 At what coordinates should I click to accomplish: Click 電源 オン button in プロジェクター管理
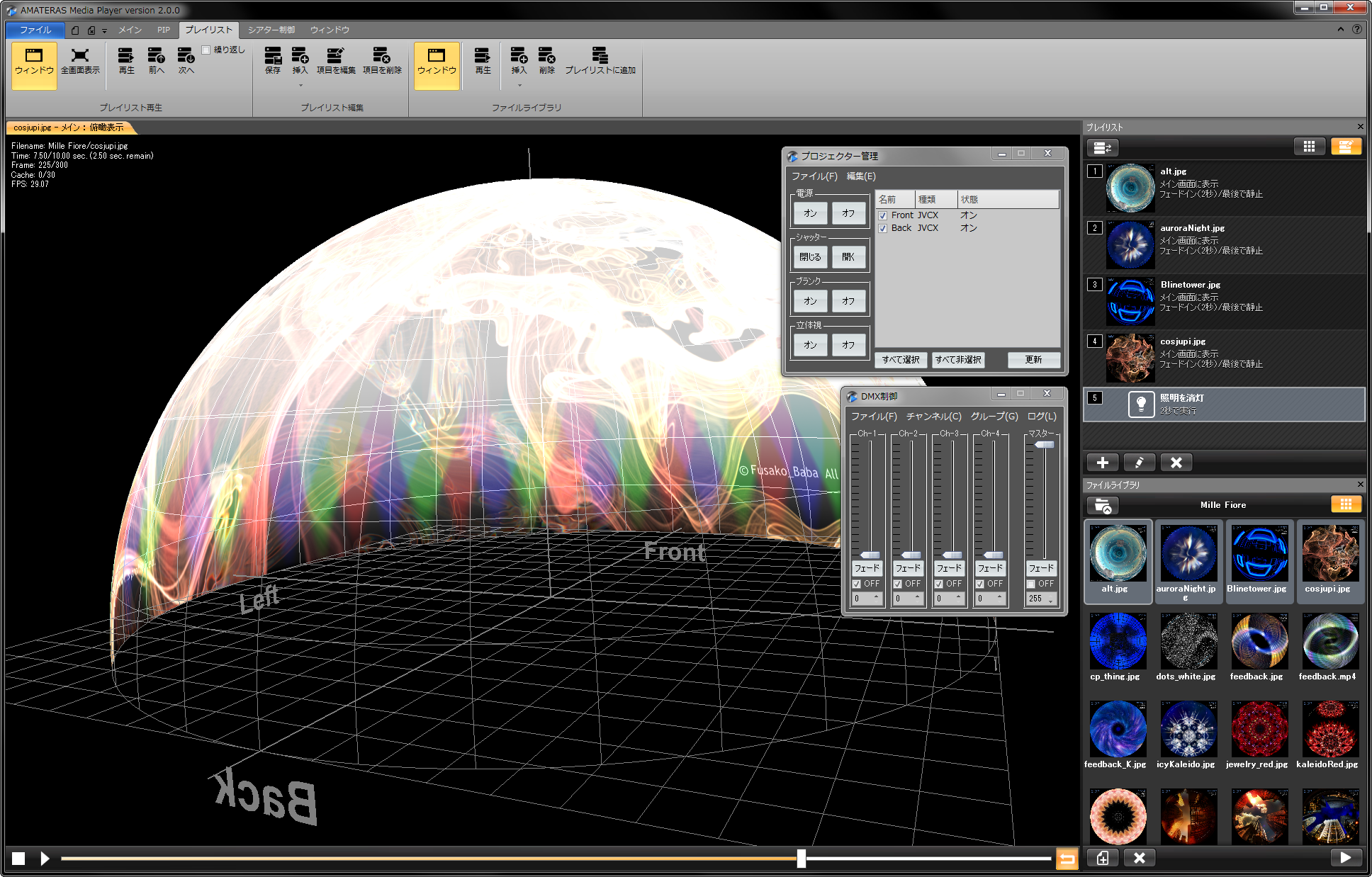coord(810,213)
